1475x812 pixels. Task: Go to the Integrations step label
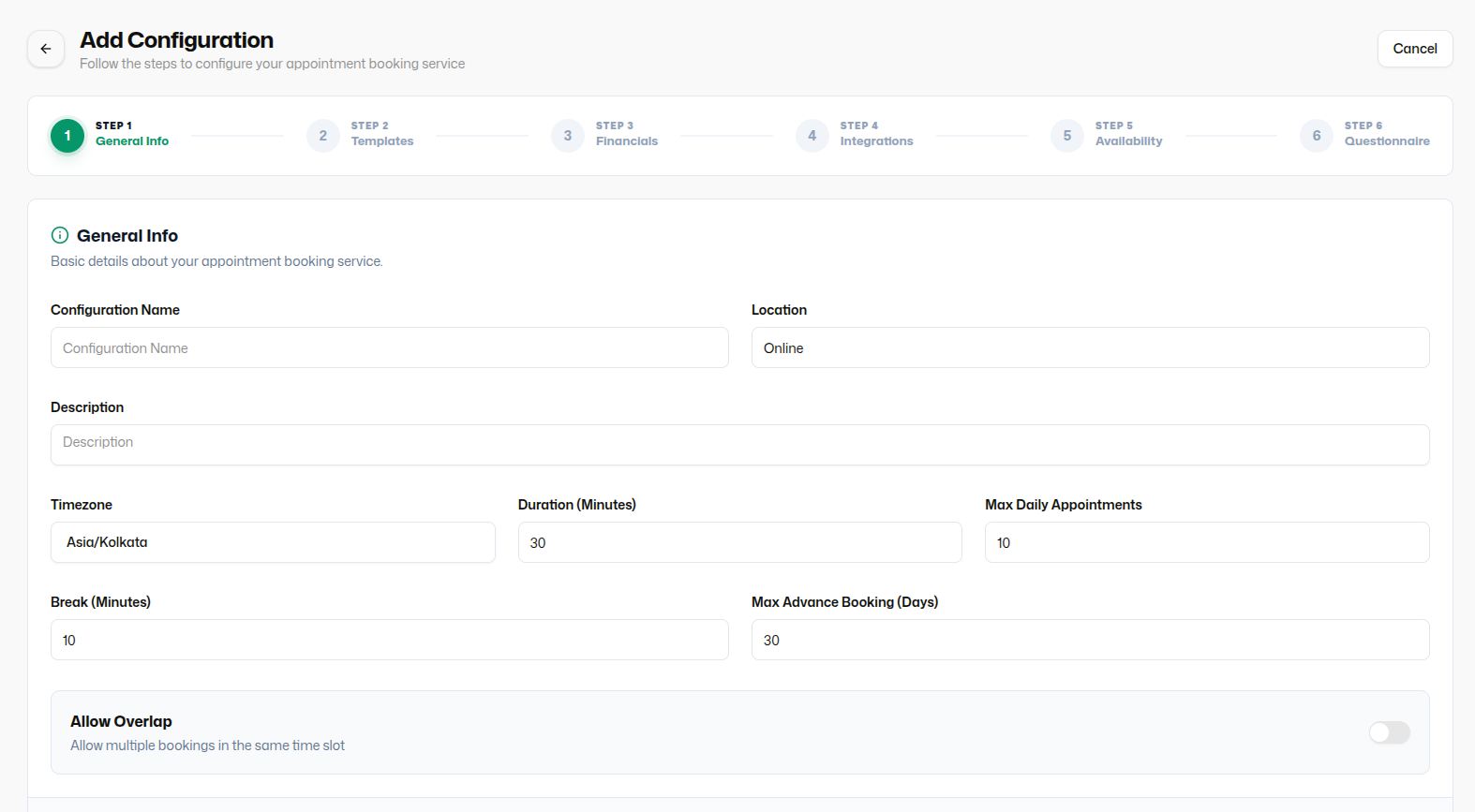tap(876, 141)
